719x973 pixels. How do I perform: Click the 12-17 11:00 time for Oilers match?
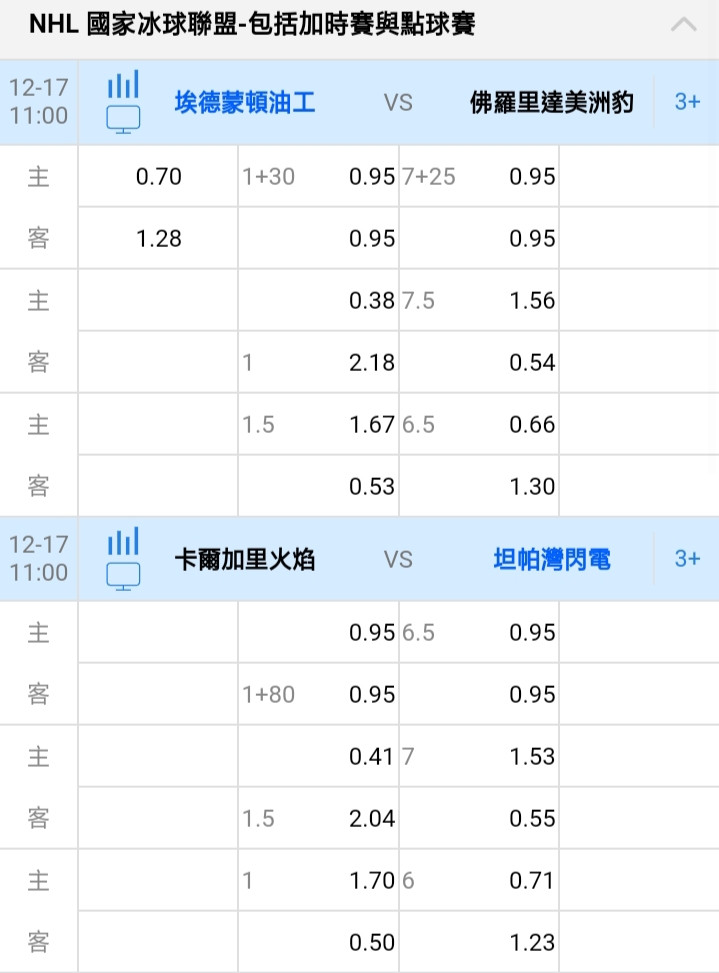point(38,102)
